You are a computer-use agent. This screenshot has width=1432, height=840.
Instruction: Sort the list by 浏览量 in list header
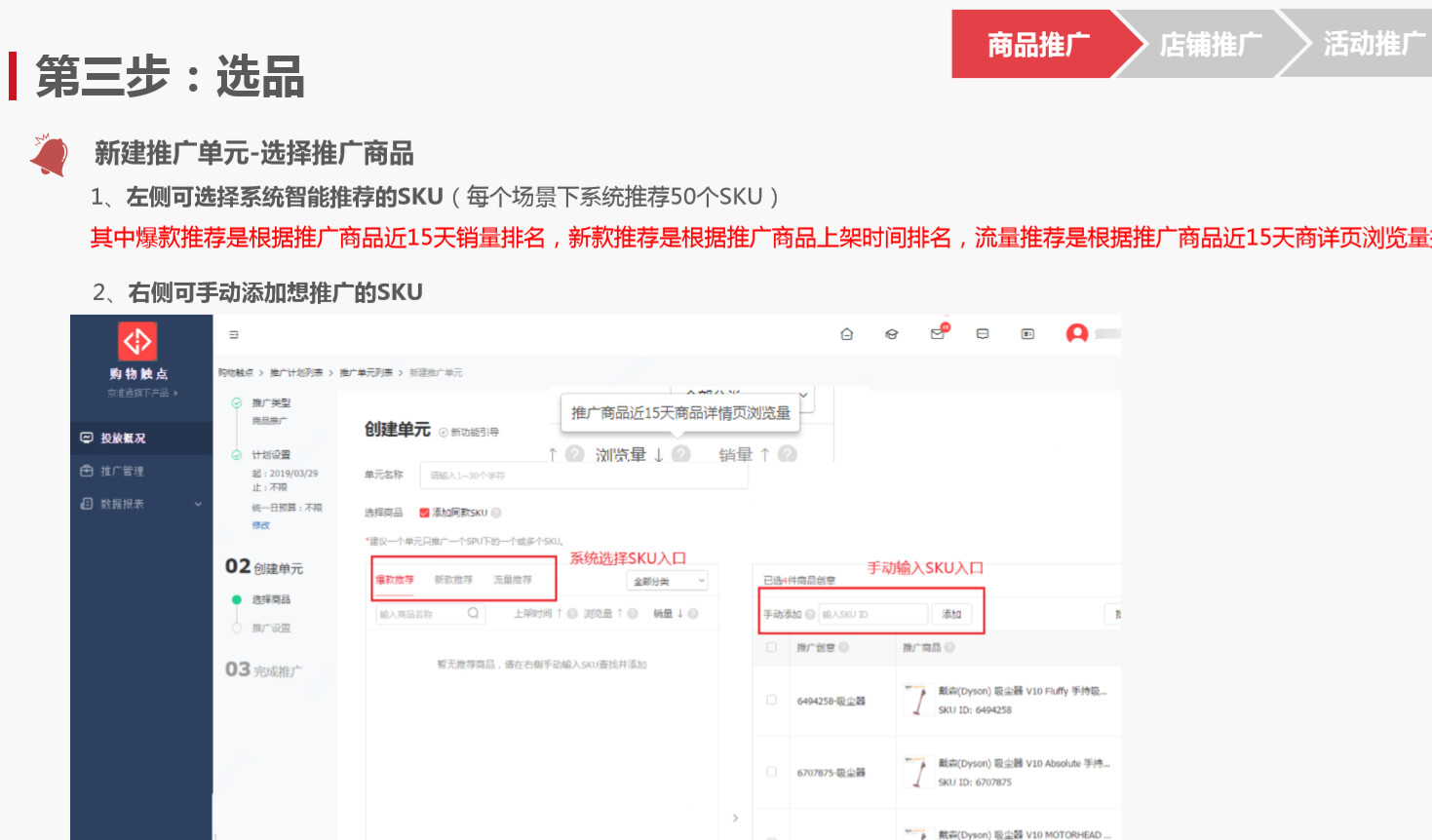tap(603, 614)
